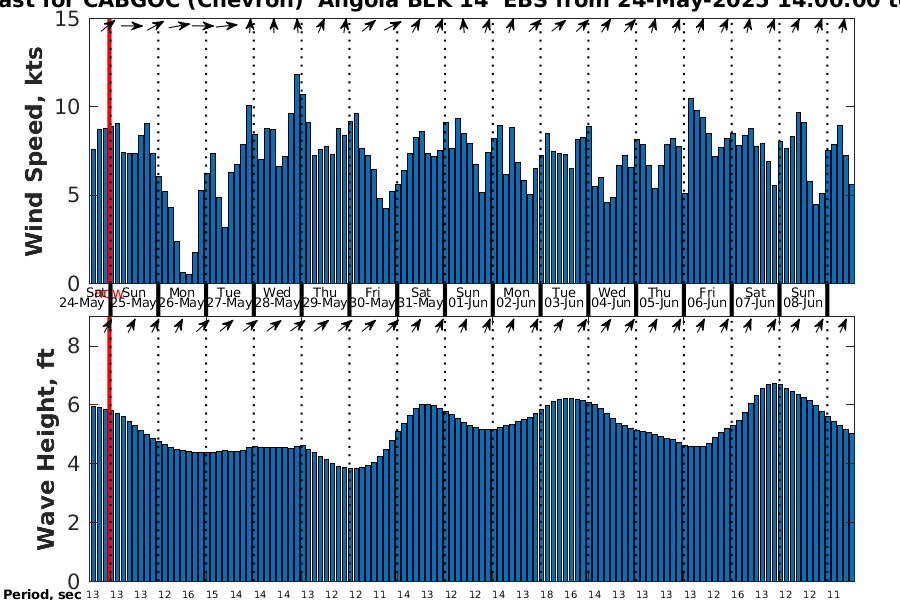
Task: Click the red now-line in wave height chart
Action: 109,449
